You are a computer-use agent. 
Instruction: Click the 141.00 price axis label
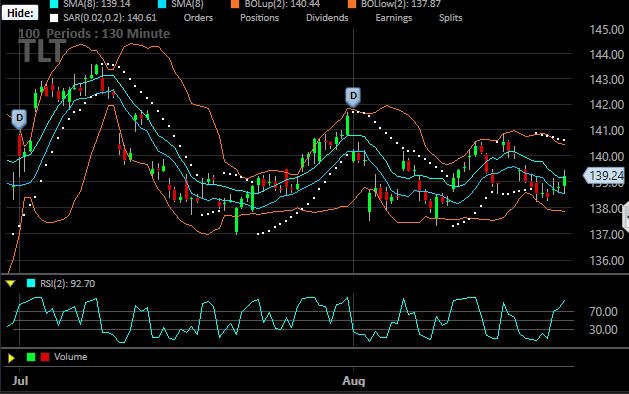tap(607, 130)
